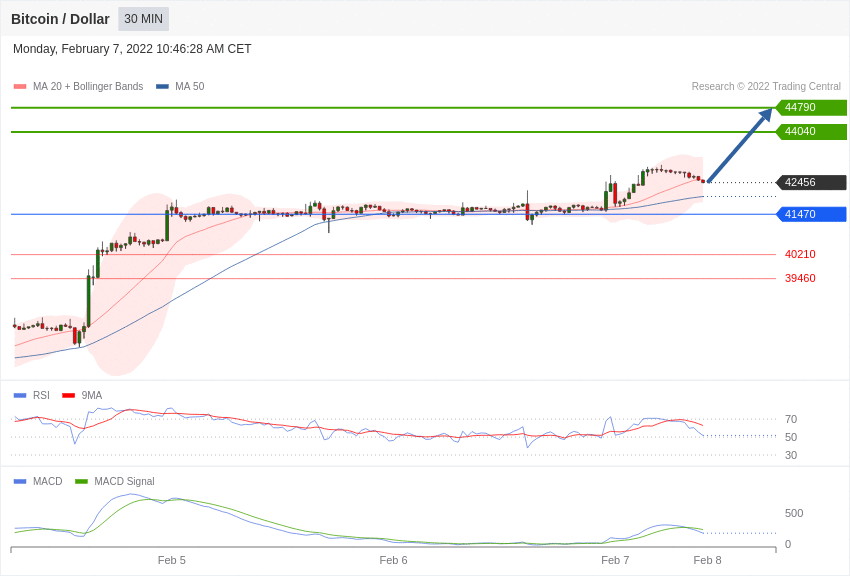Click the blue upward forecast arrow
Viewport: 850px width, 576px height.
point(740,145)
